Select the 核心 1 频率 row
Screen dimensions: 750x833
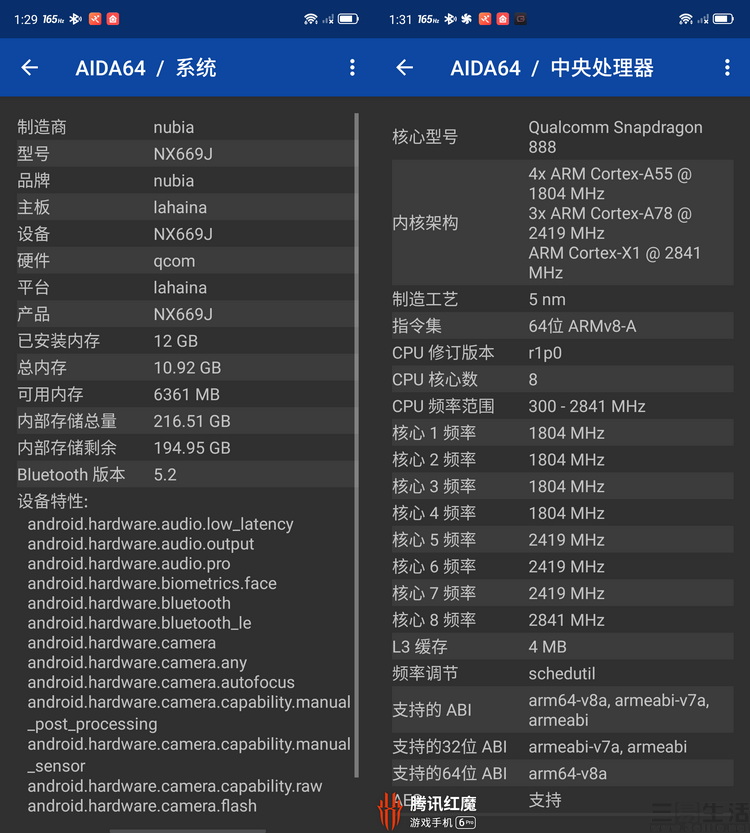click(x=562, y=433)
